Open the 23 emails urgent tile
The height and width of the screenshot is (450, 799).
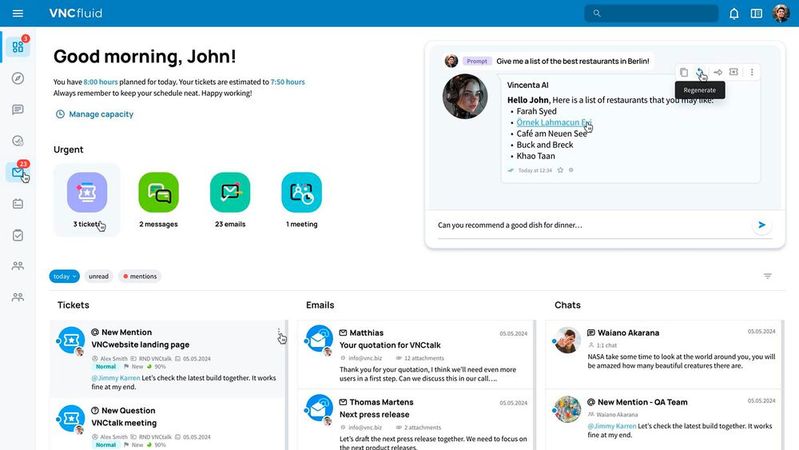click(x=230, y=200)
